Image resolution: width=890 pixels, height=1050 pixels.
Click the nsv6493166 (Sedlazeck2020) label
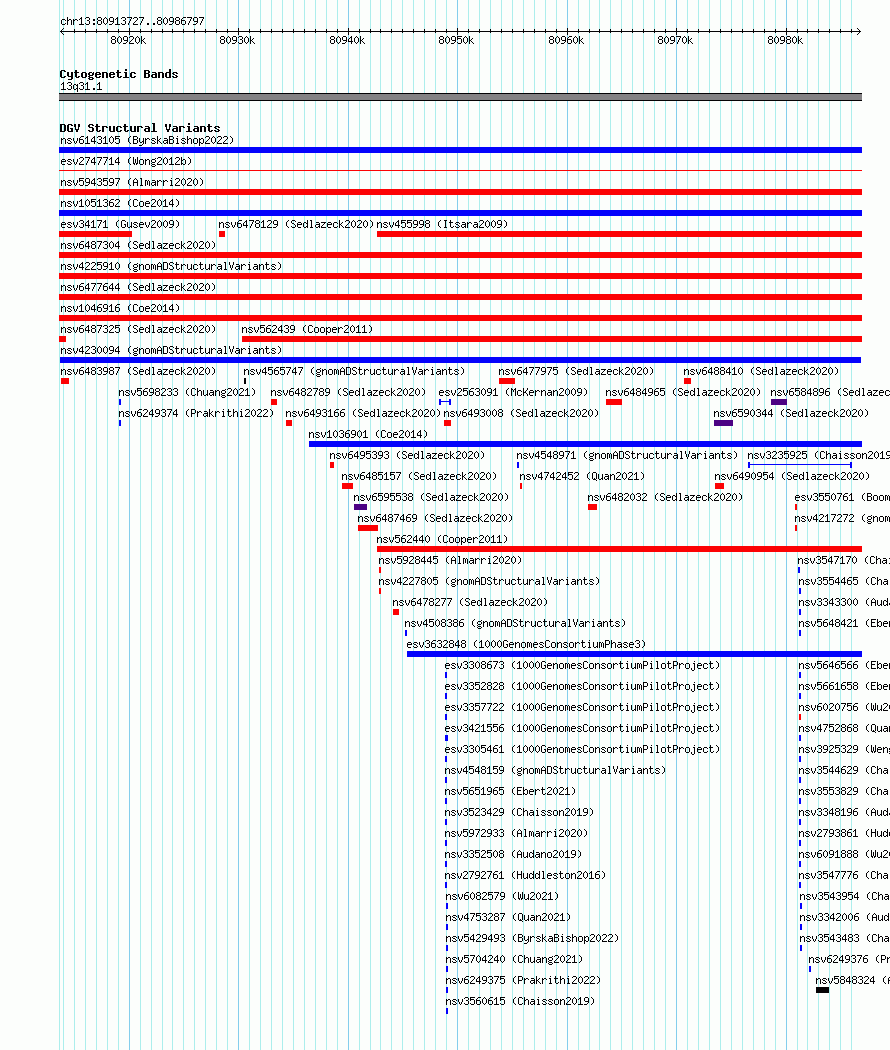point(363,413)
